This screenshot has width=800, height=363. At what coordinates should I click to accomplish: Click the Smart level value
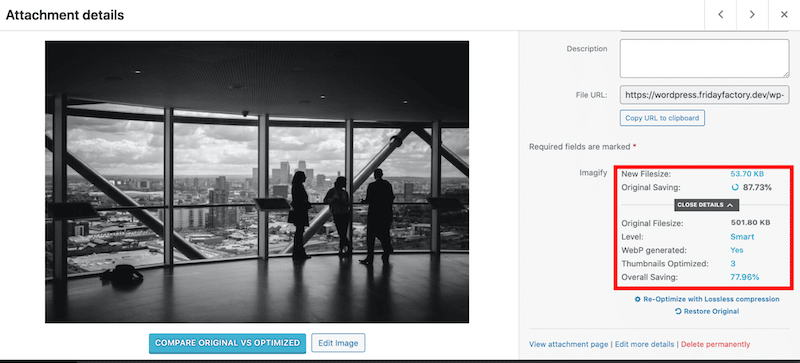742,237
